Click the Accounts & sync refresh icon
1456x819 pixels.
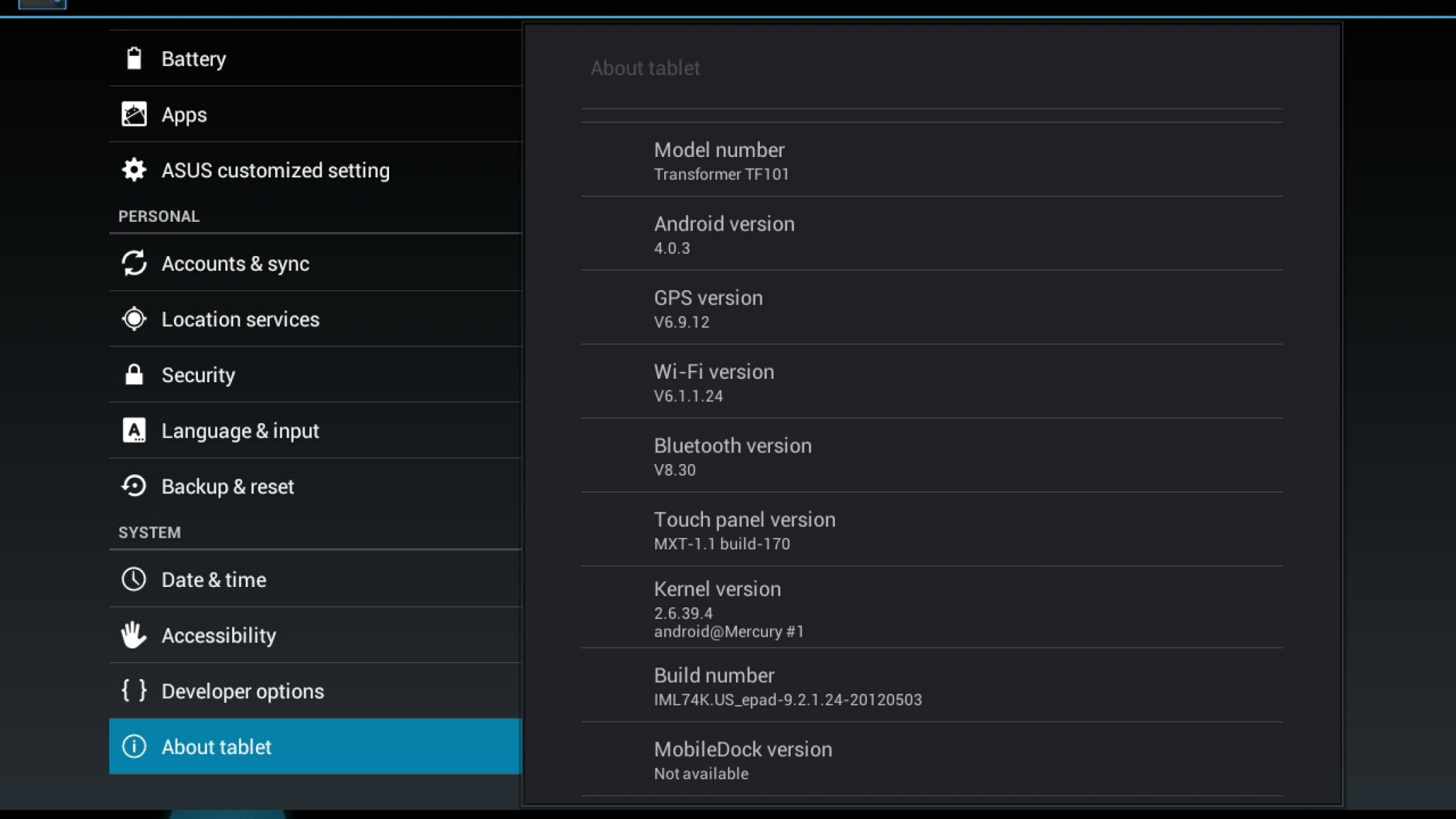[x=134, y=263]
